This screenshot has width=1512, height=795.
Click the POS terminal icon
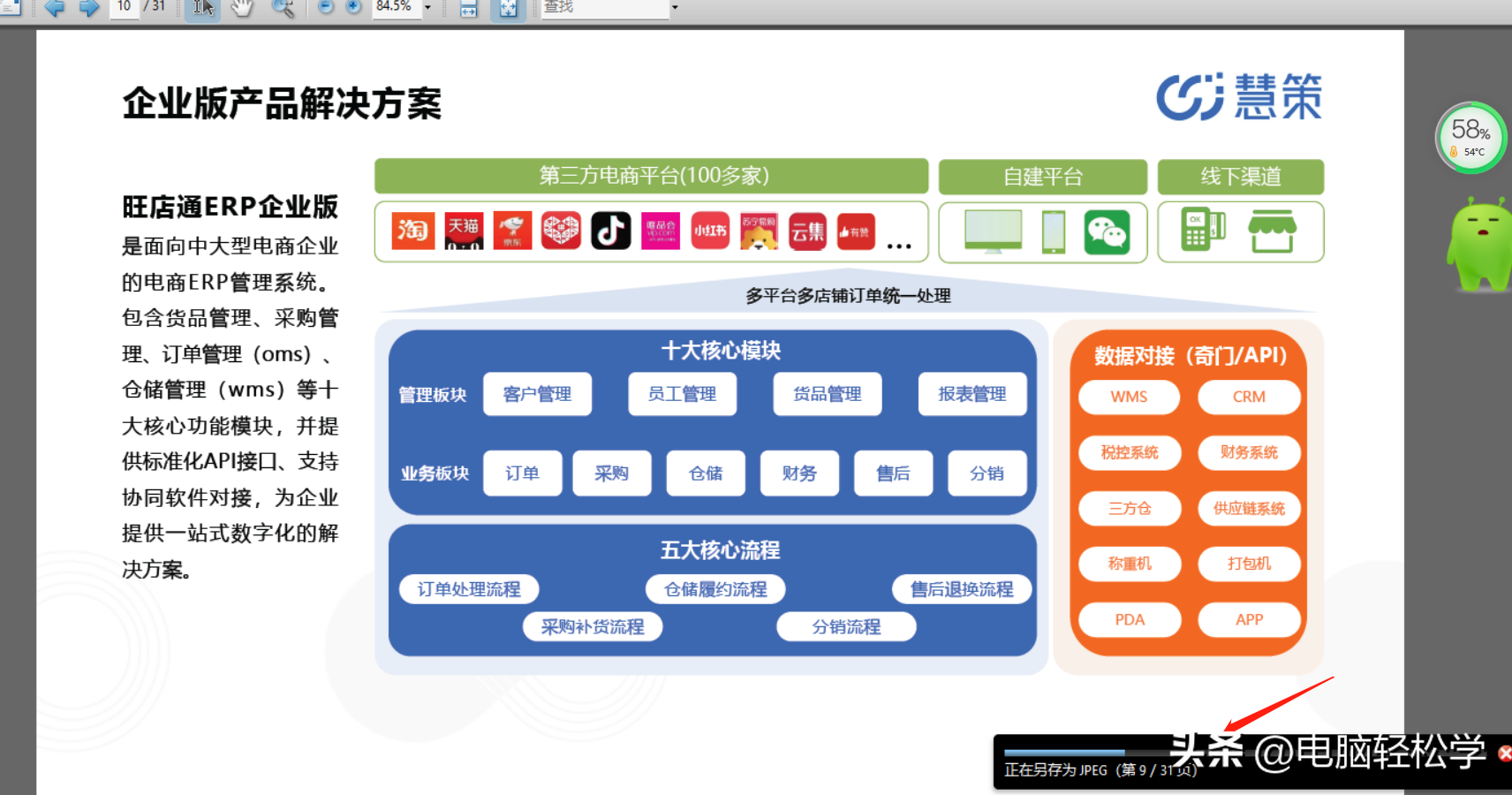coord(1202,230)
